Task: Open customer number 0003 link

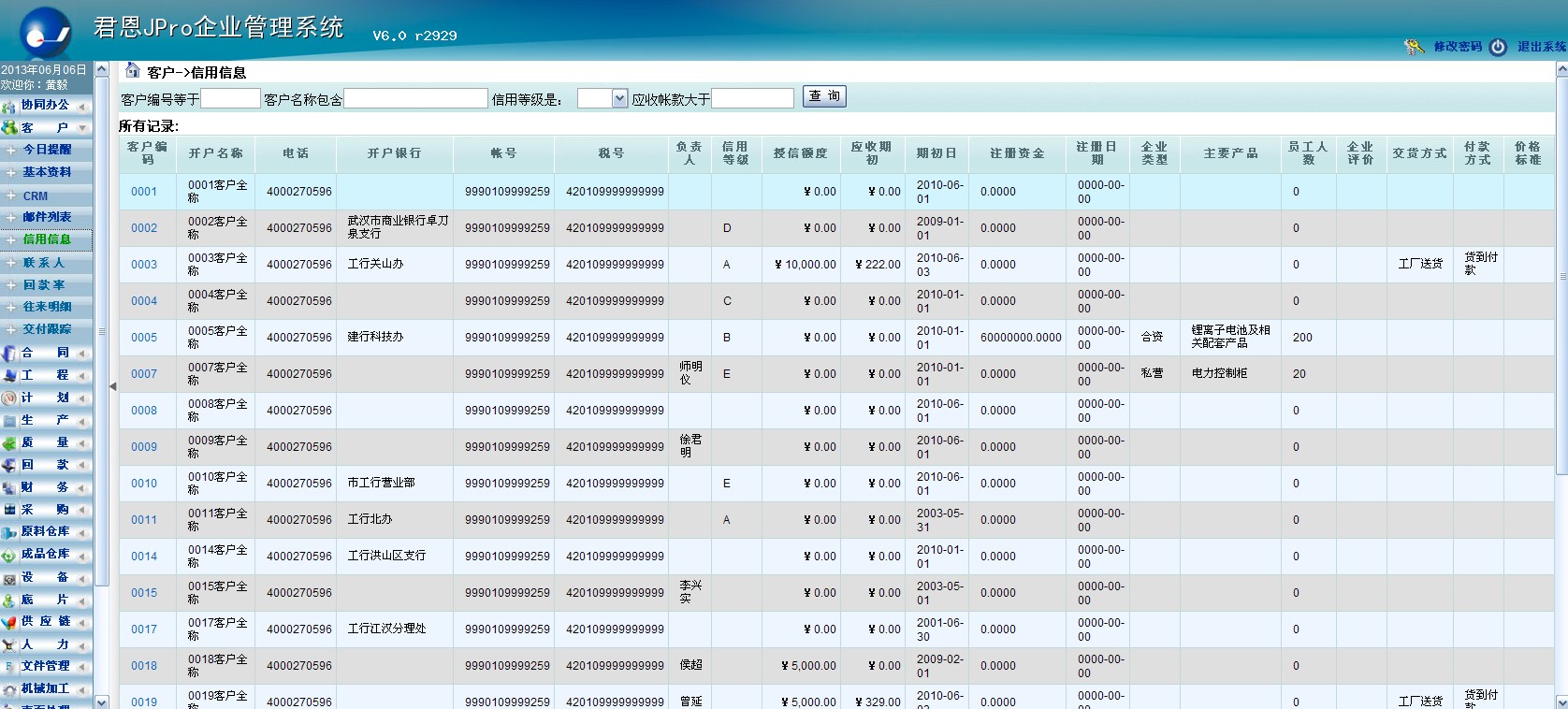Action: 144,265
